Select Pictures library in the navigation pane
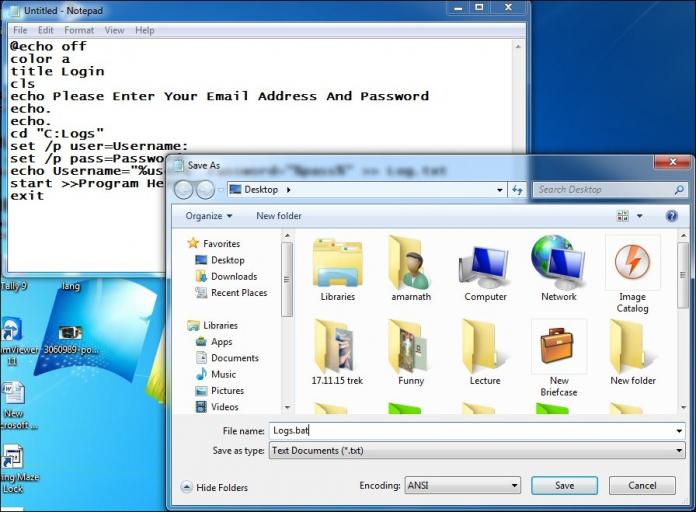 [220, 391]
